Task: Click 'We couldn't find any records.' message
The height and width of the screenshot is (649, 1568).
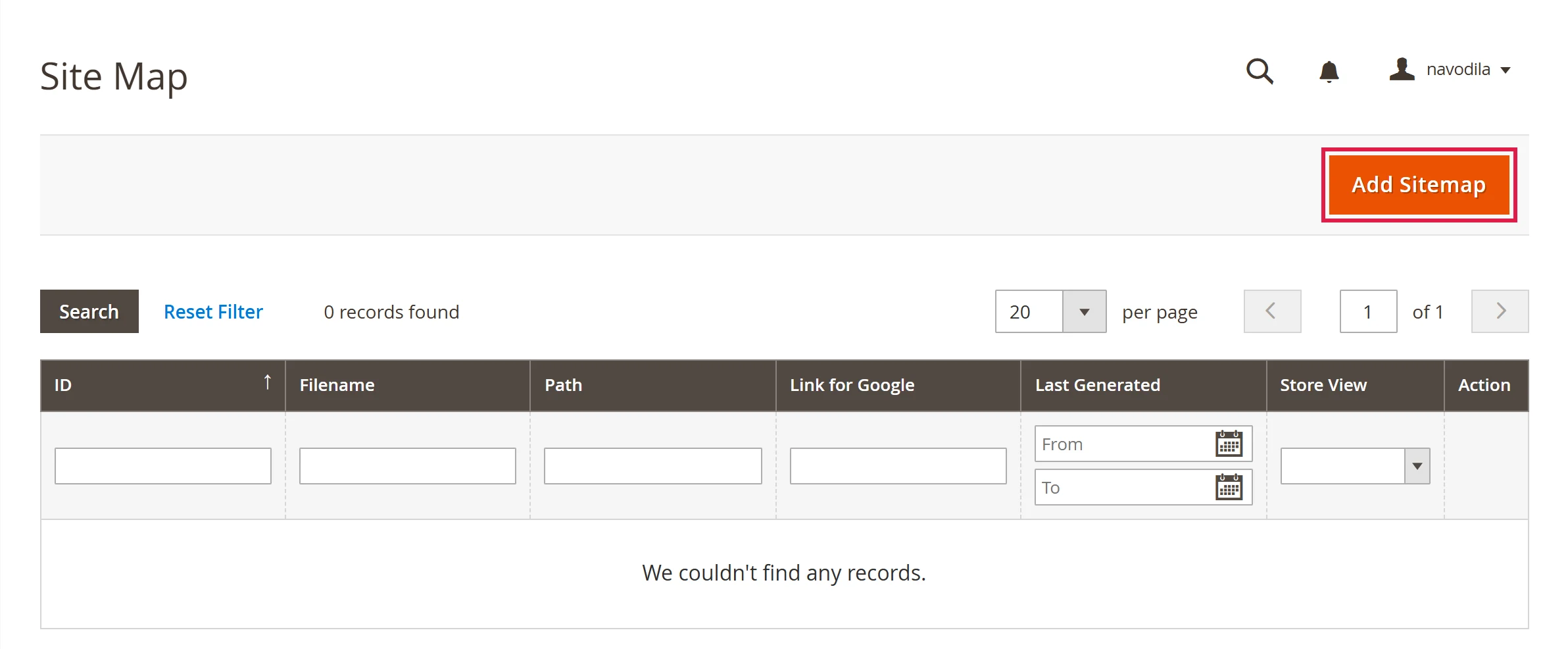Action: 784,573
